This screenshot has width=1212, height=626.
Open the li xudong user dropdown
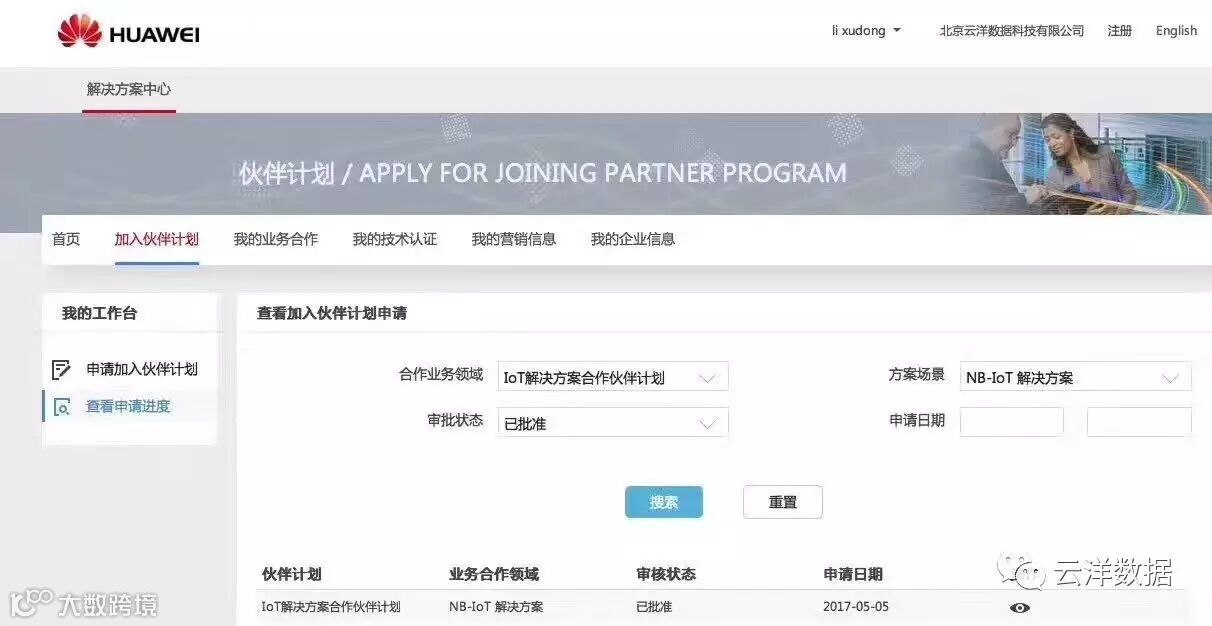pos(866,31)
